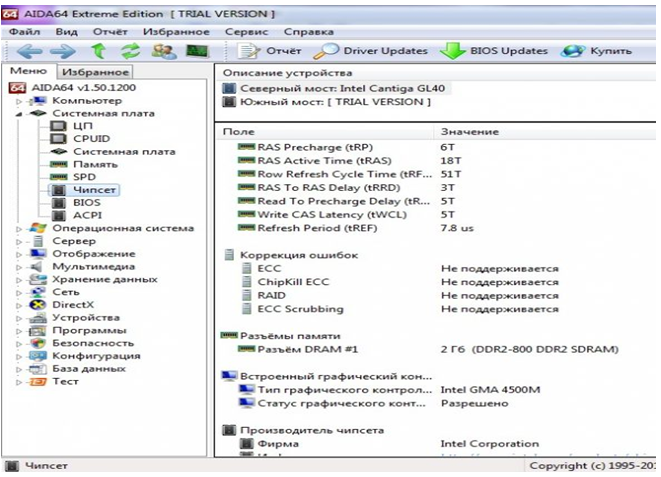The height and width of the screenshot is (477, 661).
Task: Select the CPUID icon in tree
Action: click(59, 139)
